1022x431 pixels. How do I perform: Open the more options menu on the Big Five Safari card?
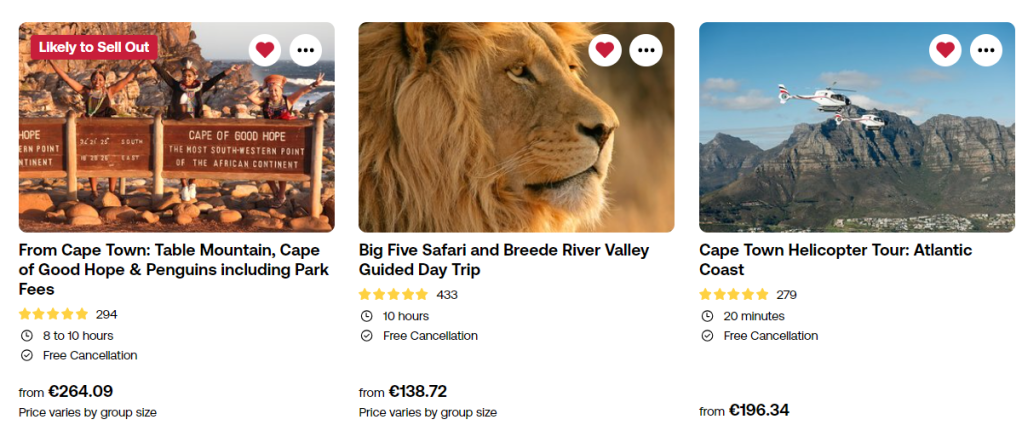click(646, 49)
